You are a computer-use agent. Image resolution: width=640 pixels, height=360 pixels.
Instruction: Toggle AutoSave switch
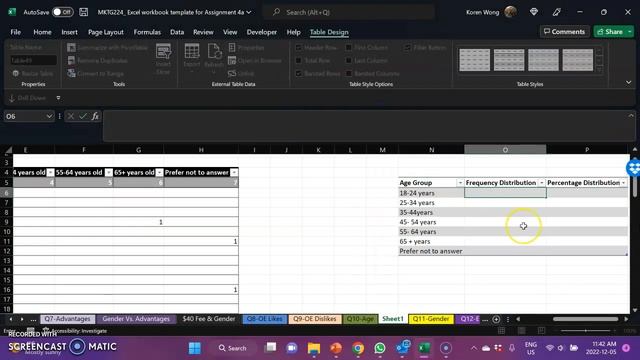pos(62,12)
